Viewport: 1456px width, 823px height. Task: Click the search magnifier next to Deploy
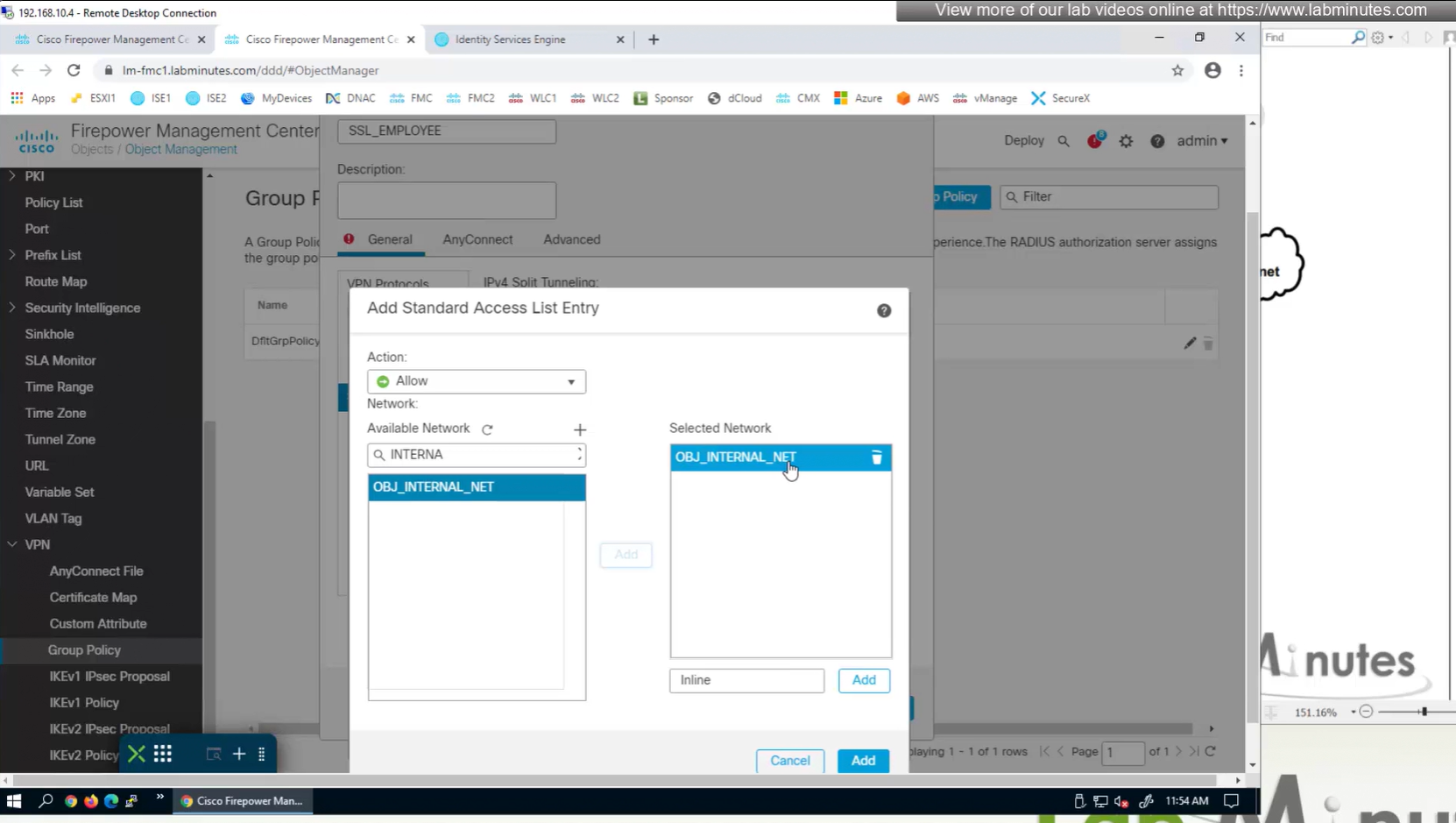1064,141
